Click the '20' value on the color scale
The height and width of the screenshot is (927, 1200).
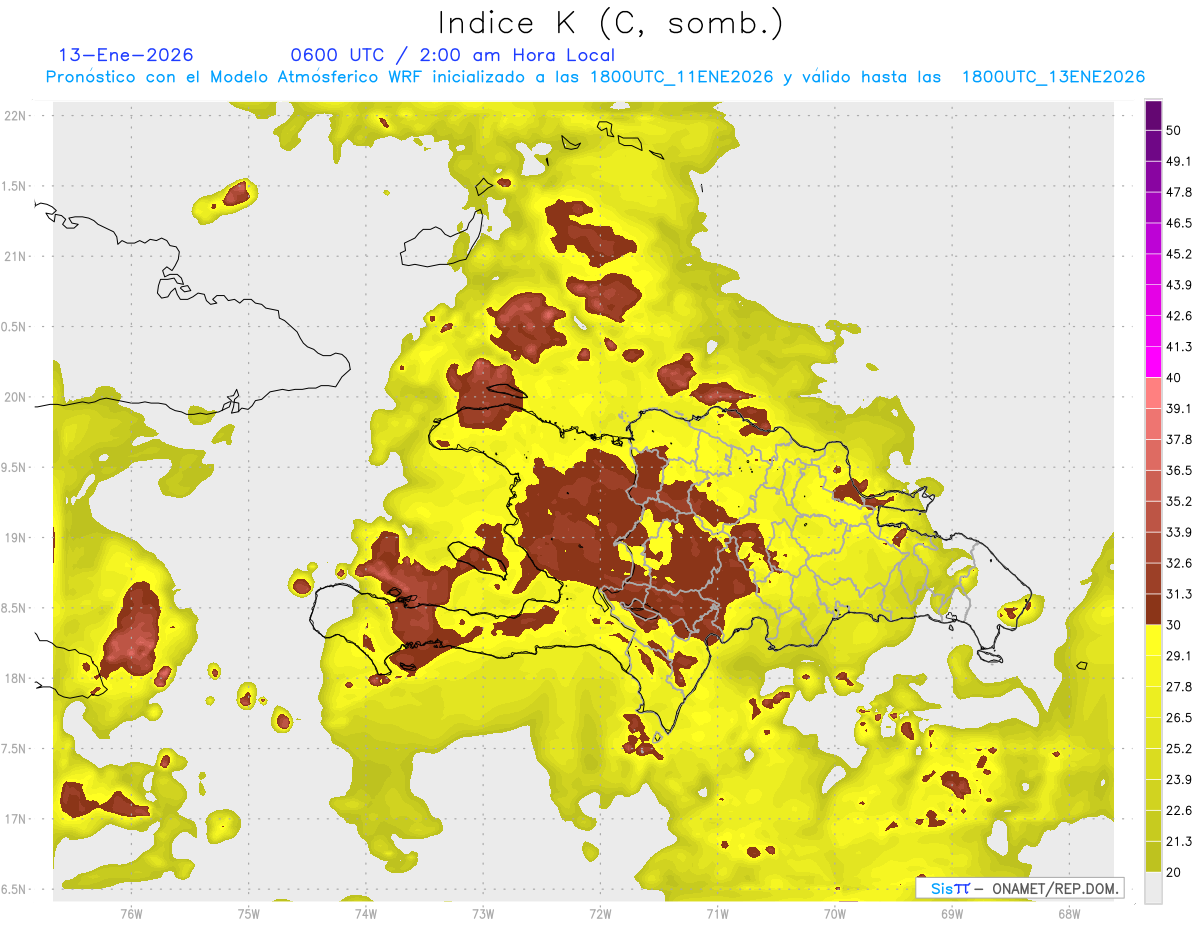pos(1174,872)
